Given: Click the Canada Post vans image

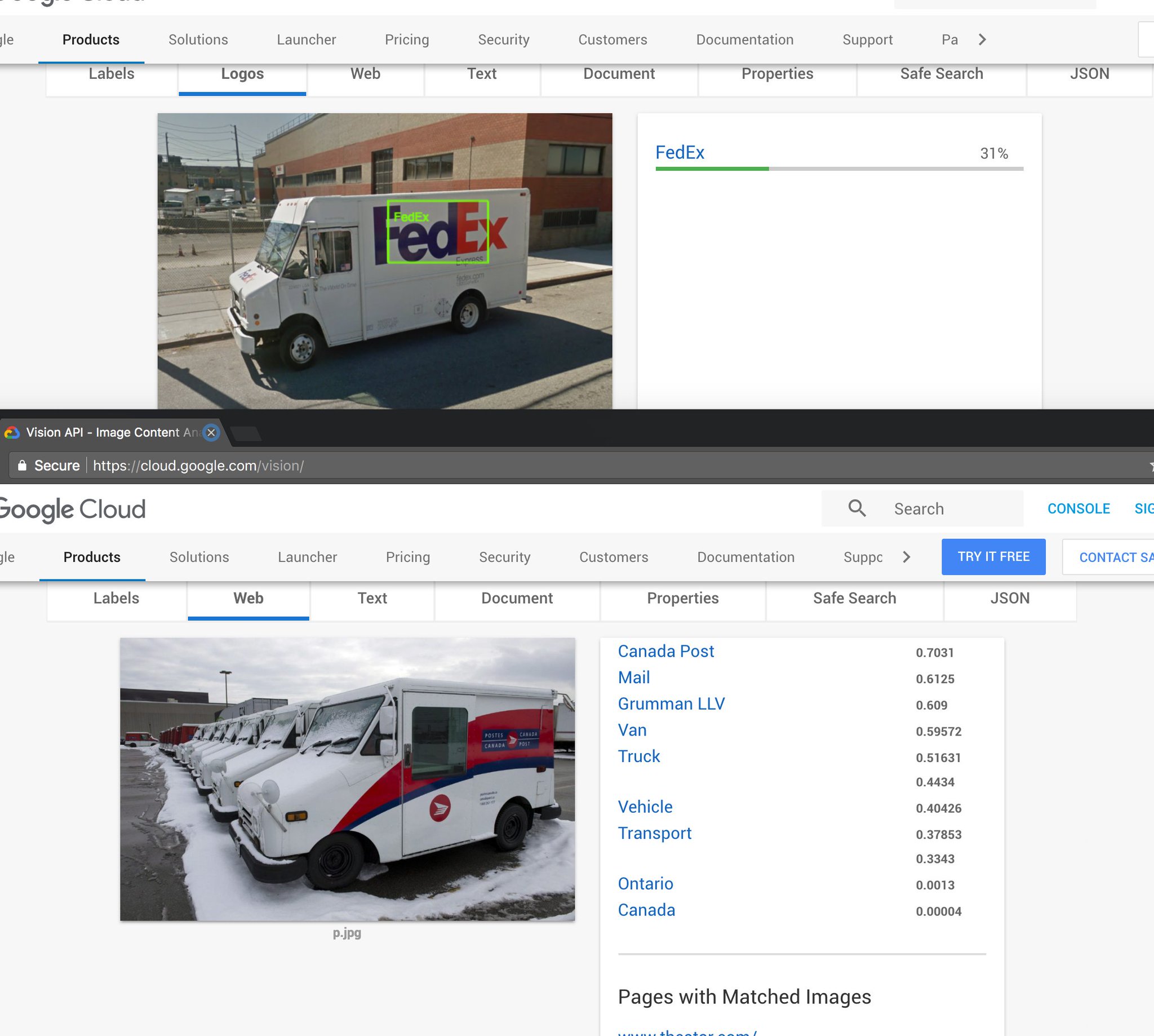Looking at the screenshot, I should click(347, 780).
